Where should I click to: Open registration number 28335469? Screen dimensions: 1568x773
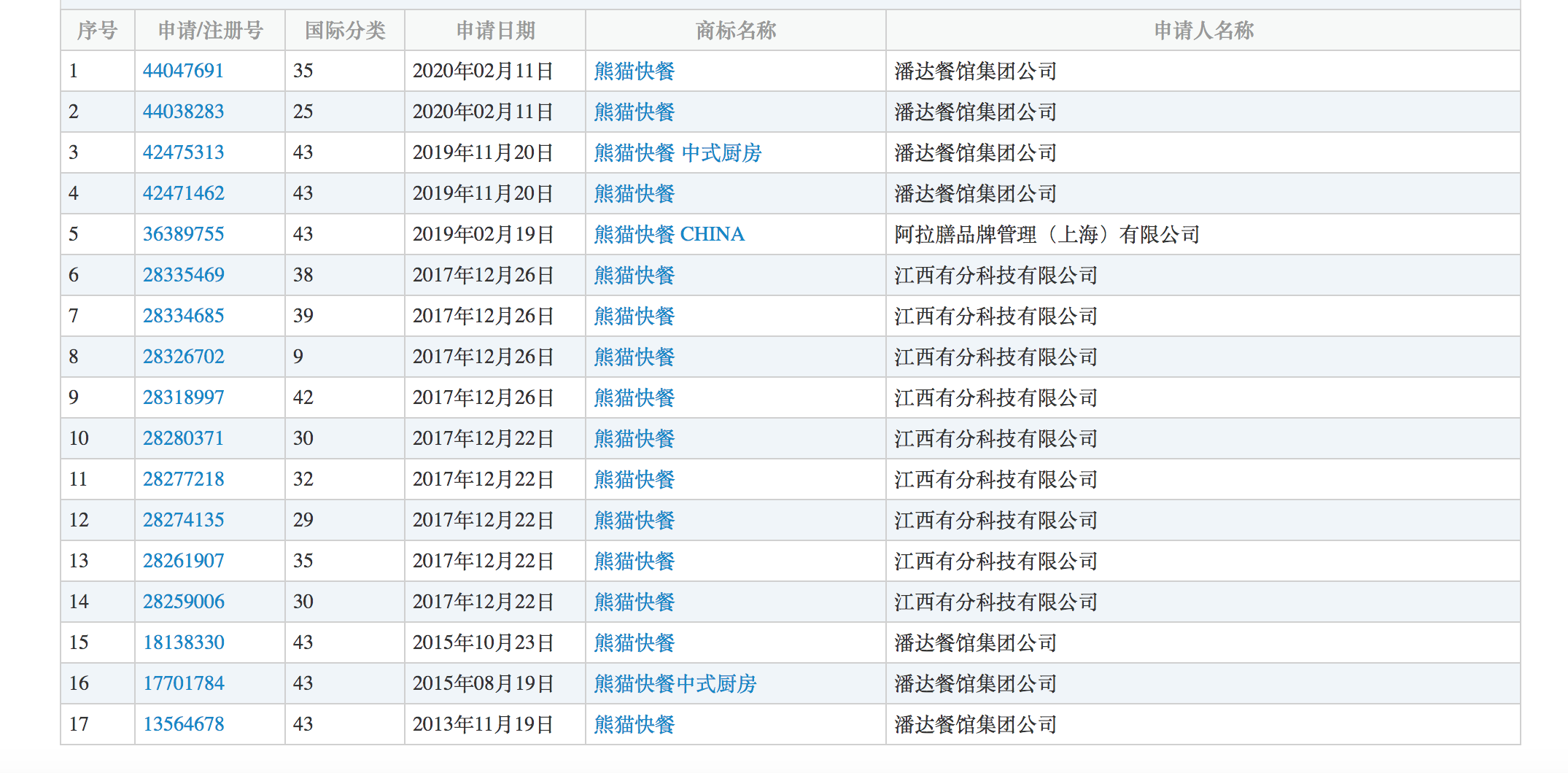[x=183, y=275]
